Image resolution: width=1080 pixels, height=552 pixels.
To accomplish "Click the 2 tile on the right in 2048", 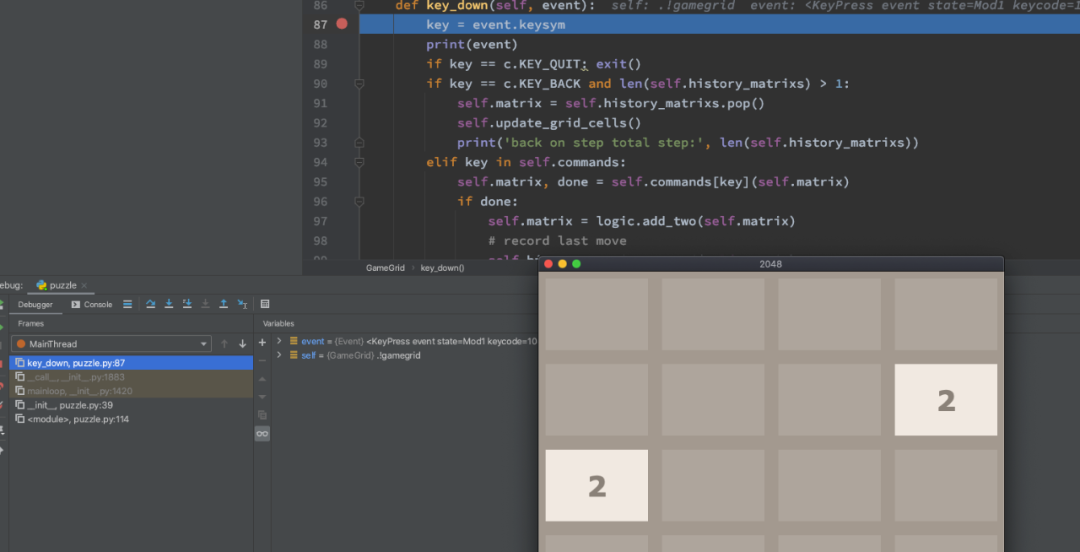I will [946, 400].
